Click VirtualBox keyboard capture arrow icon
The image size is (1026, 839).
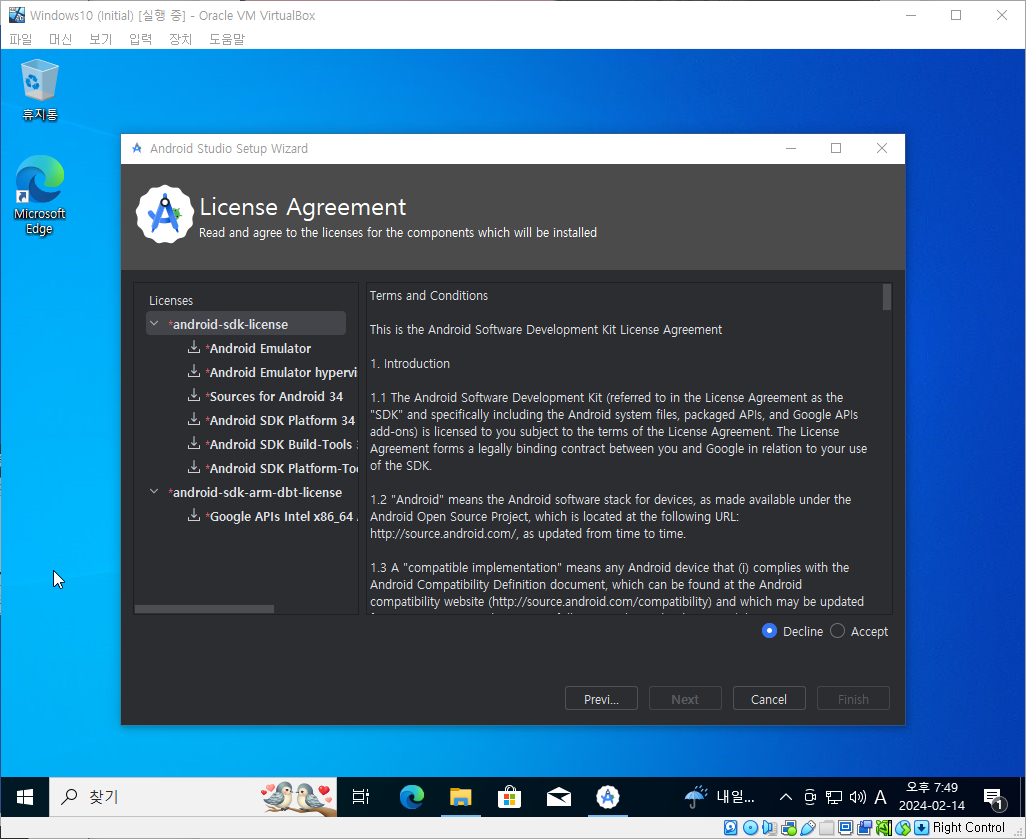(x=921, y=828)
